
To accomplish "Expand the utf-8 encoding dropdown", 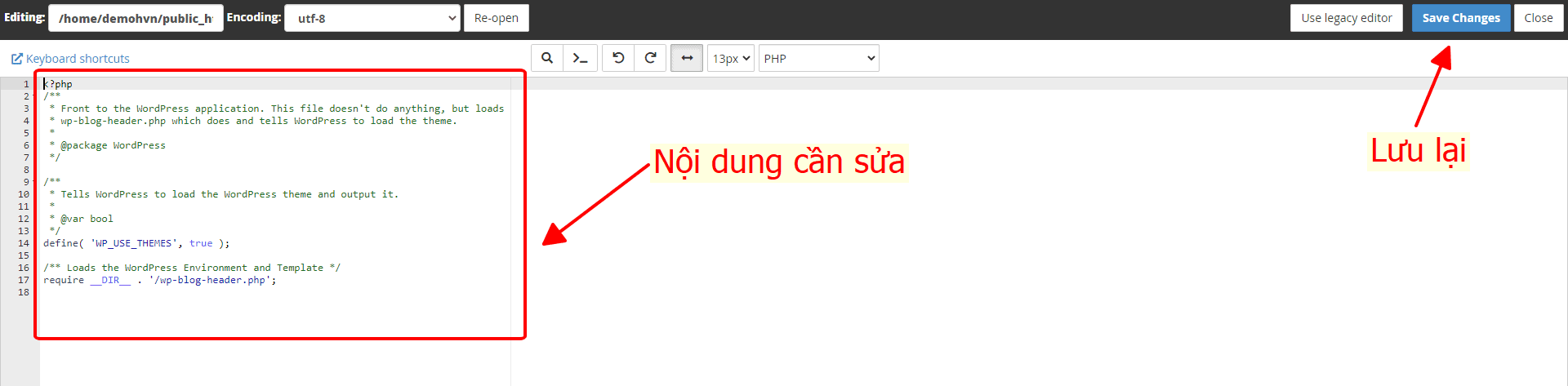I will [372, 18].
